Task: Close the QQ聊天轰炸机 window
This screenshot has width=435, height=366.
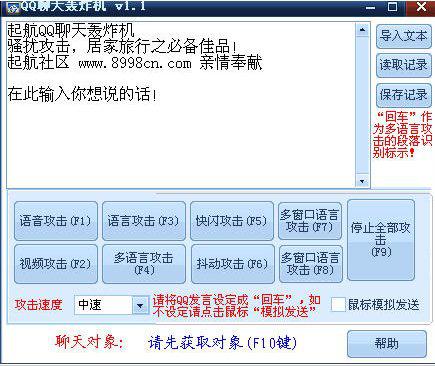Action: coord(421,7)
